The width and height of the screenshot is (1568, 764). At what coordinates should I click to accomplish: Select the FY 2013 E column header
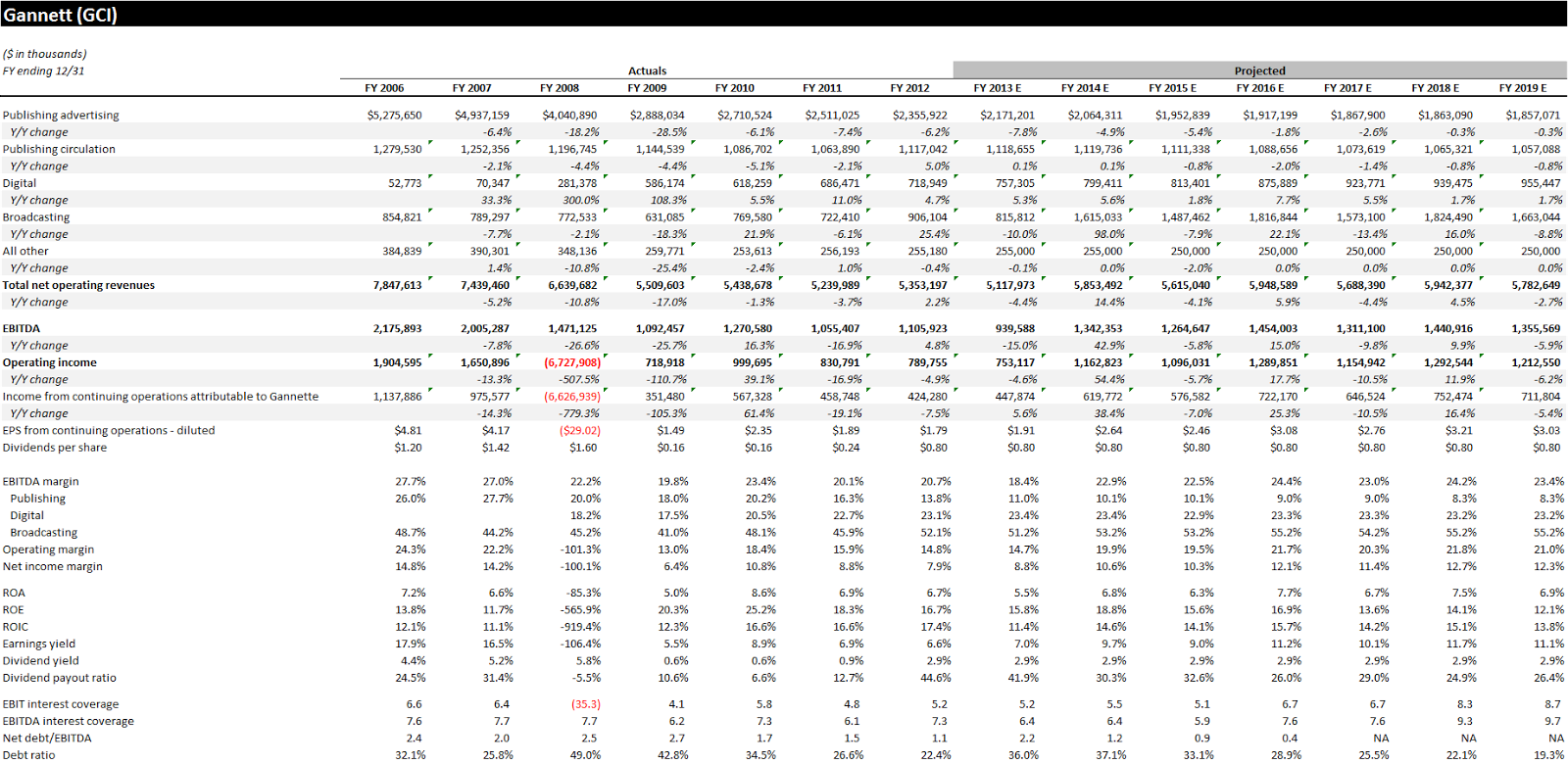pos(997,88)
